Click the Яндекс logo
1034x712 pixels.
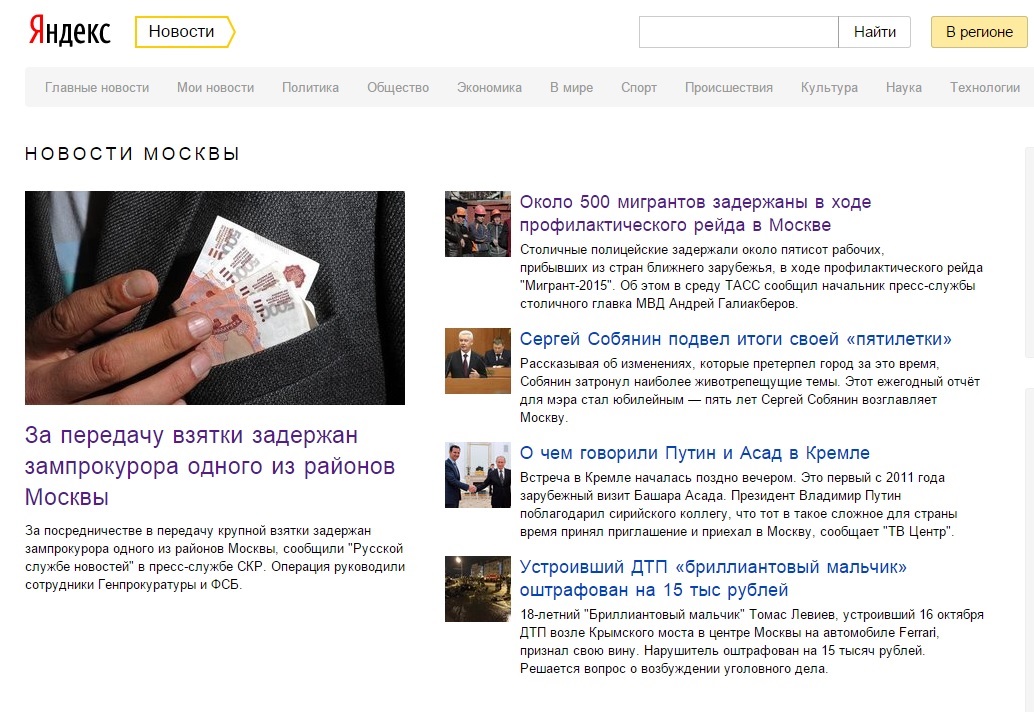(x=69, y=32)
